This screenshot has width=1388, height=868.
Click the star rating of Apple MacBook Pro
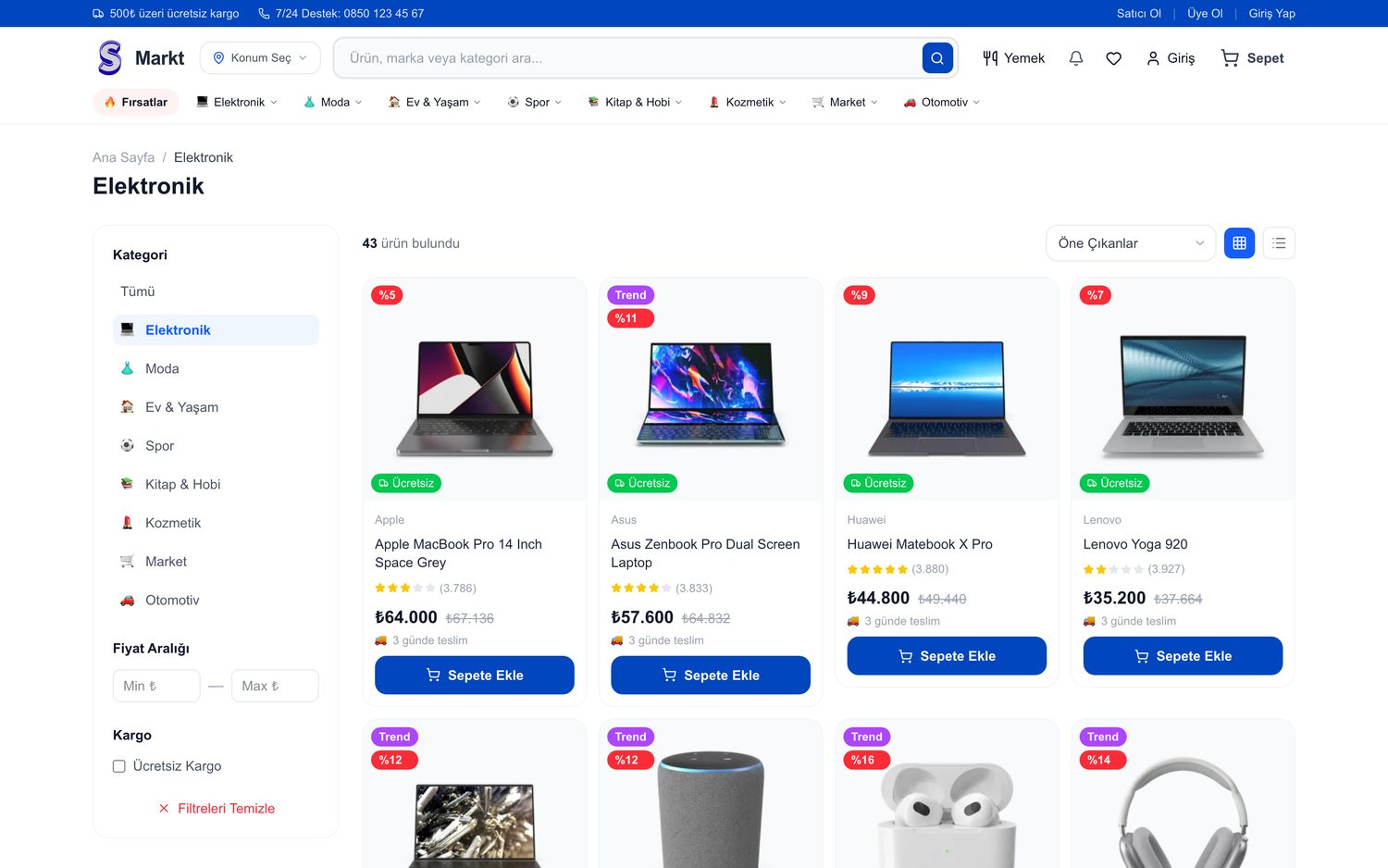pos(404,588)
